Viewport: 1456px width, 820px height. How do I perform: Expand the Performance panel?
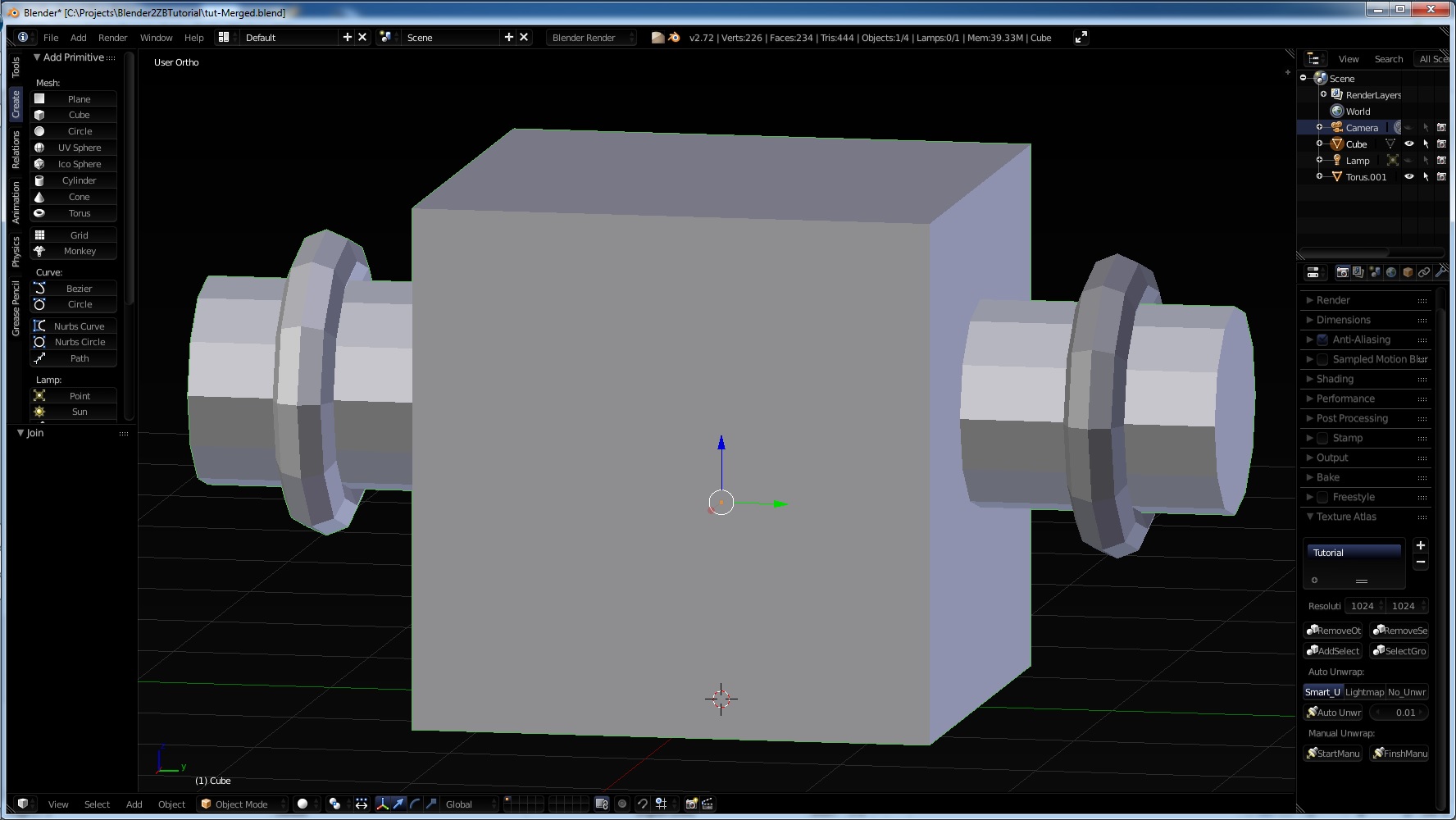pos(1366,399)
